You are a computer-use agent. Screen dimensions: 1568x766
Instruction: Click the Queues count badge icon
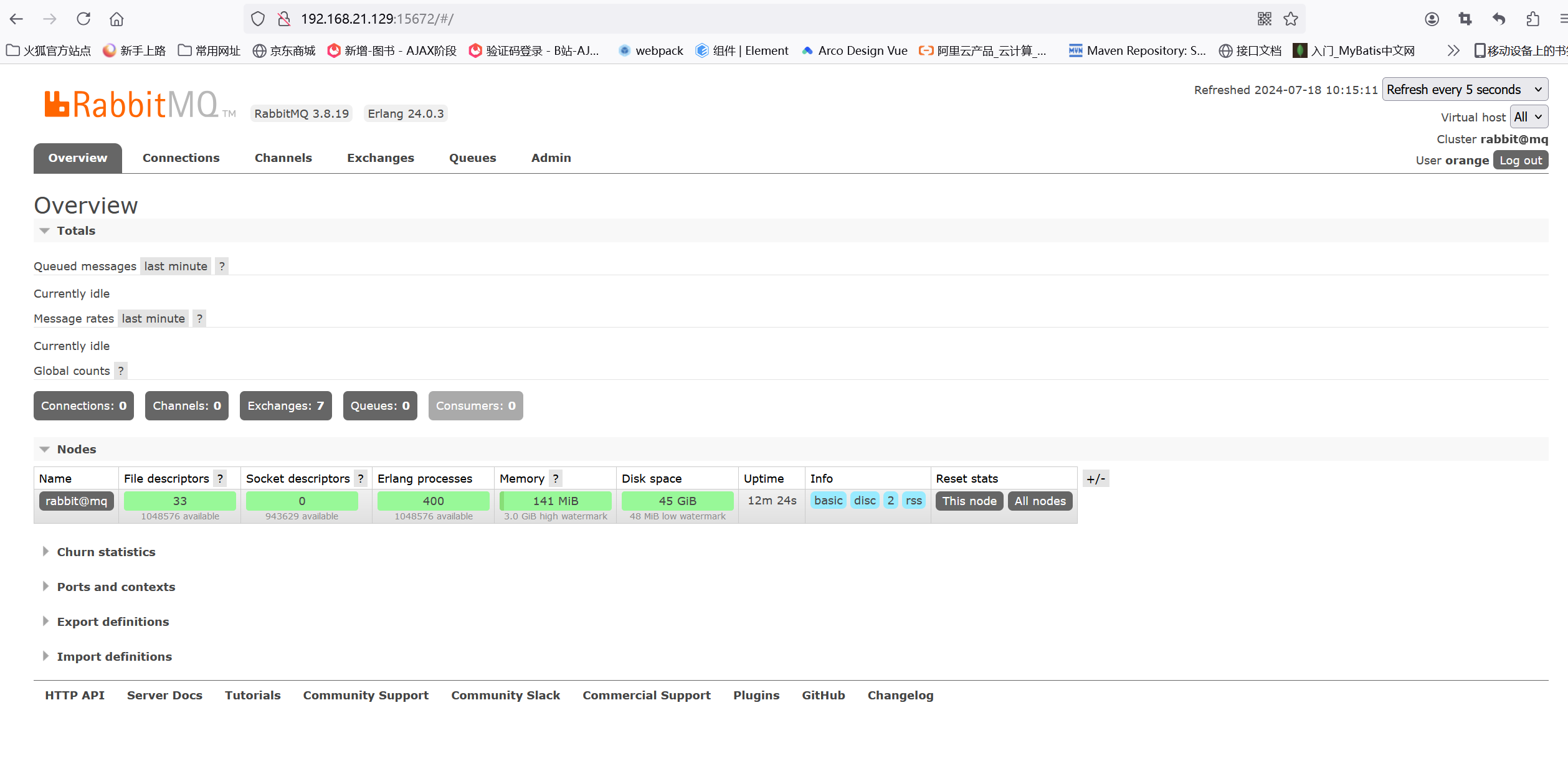380,405
